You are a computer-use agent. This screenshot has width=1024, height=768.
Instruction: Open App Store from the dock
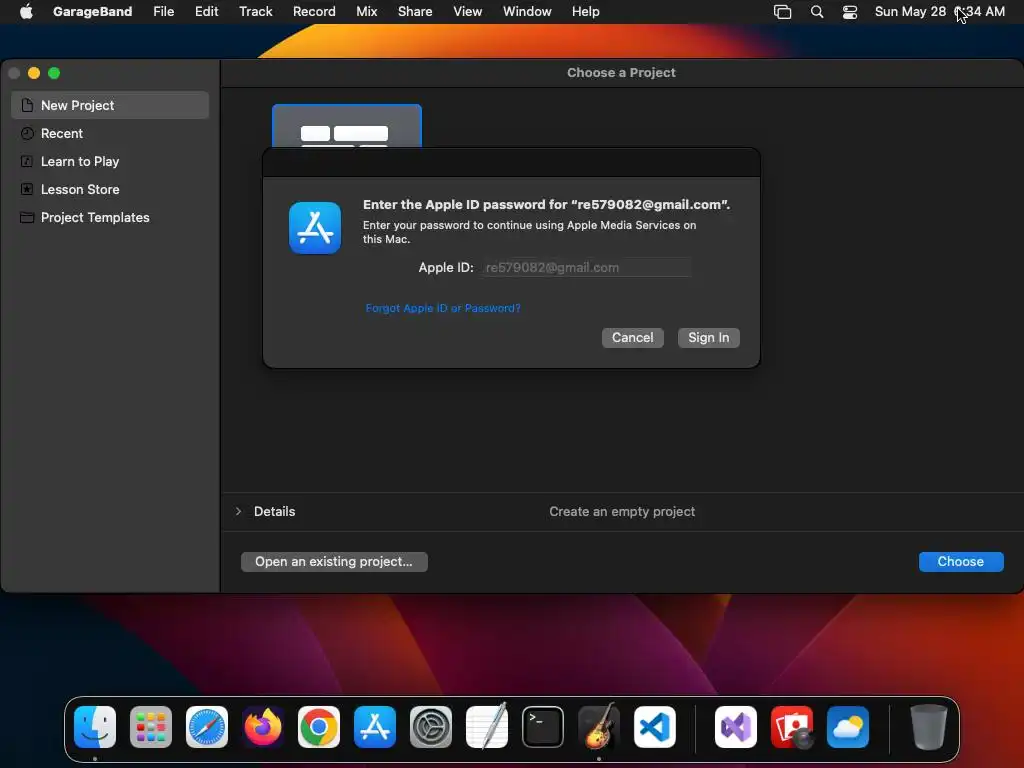375,727
